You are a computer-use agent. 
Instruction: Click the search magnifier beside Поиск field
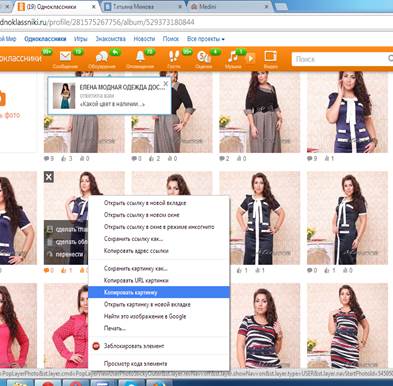(x=390, y=59)
